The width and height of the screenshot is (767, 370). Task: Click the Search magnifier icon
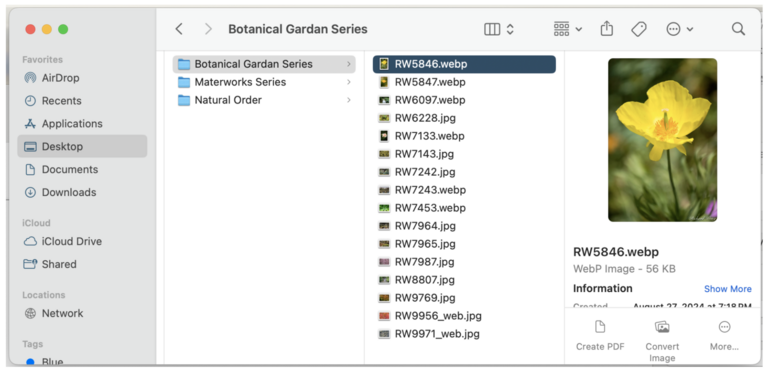tap(738, 29)
